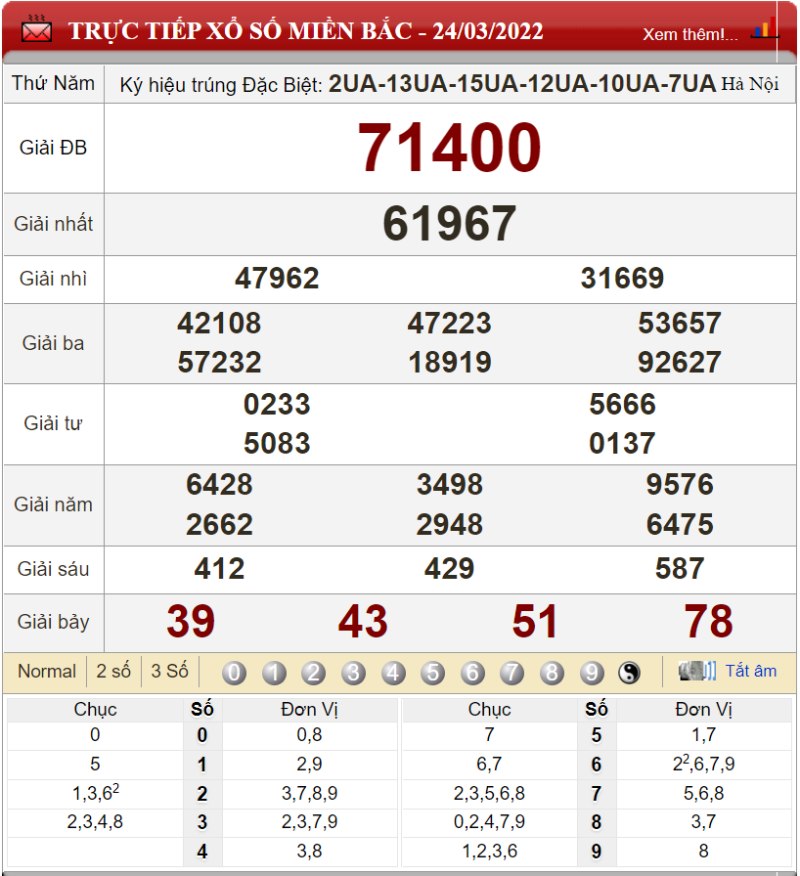This screenshot has width=800, height=876.
Task: Click the yin-yang ball icon
Action: point(629,673)
